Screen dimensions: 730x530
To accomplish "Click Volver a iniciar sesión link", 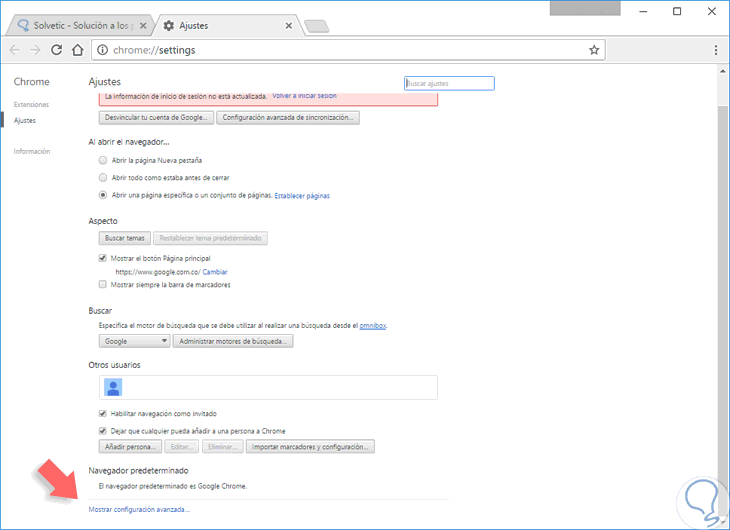I will pyautogui.click(x=304, y=95).
